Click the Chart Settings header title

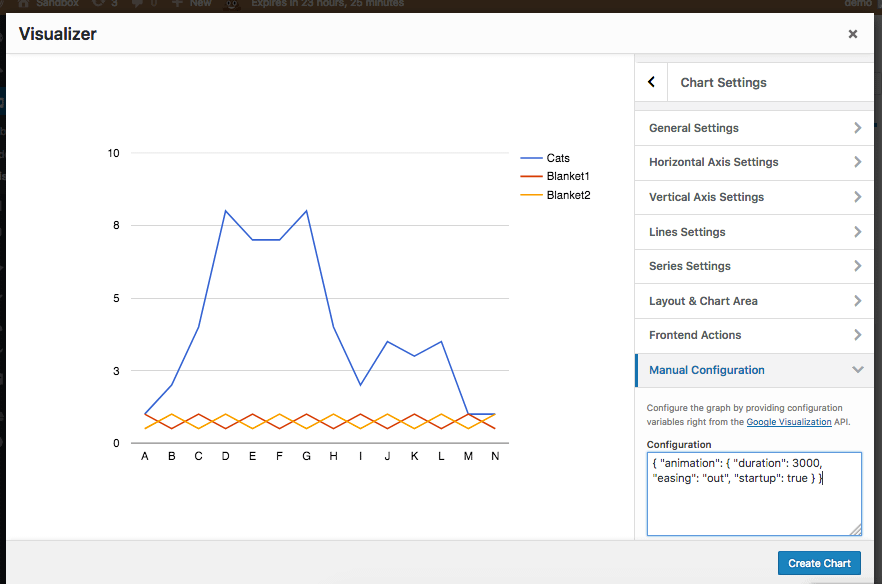(723, 83)
